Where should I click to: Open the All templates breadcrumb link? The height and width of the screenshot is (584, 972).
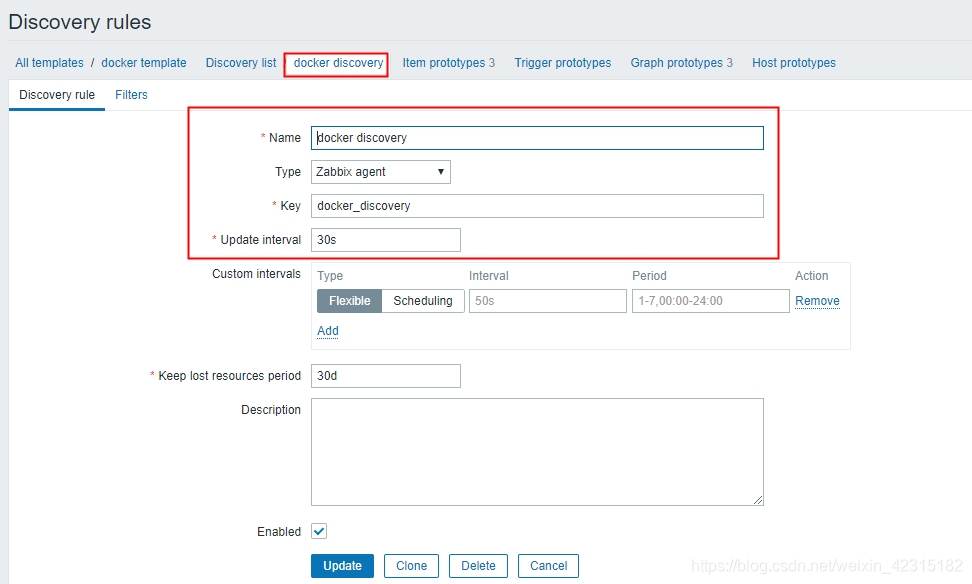click(49, 63)
